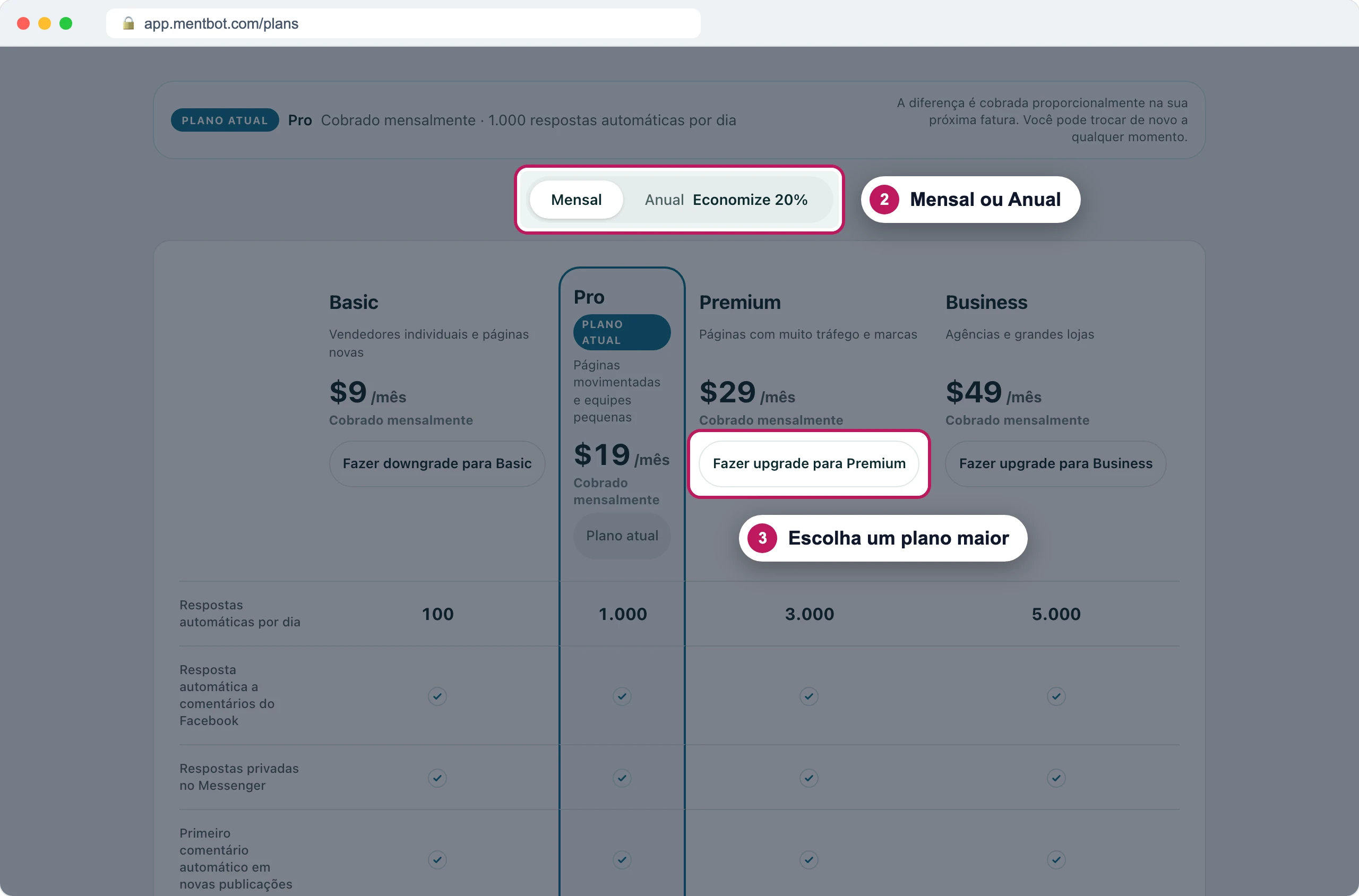Screen dimensions: 1359x896
Task: Click Premium checkmark for Primeiro comentário automático
Action: 808,859
